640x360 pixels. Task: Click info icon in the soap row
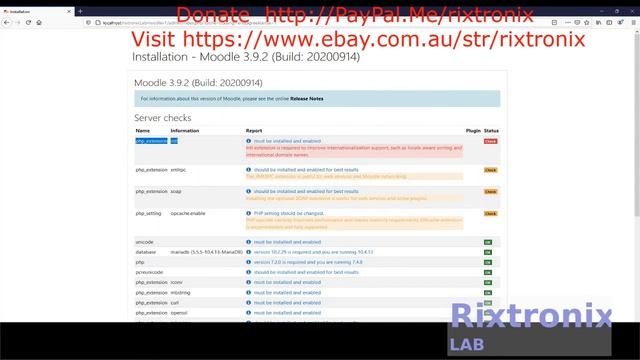248,191
